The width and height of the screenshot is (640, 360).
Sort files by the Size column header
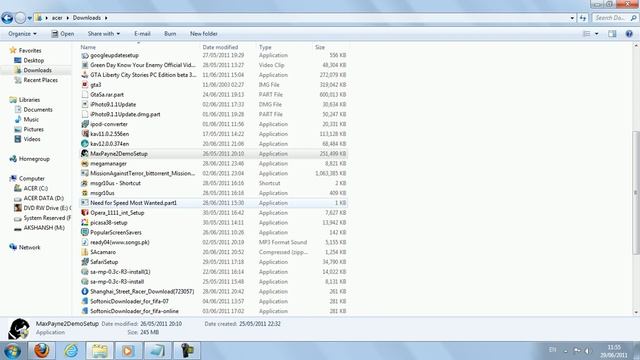[x=320, y=47]
